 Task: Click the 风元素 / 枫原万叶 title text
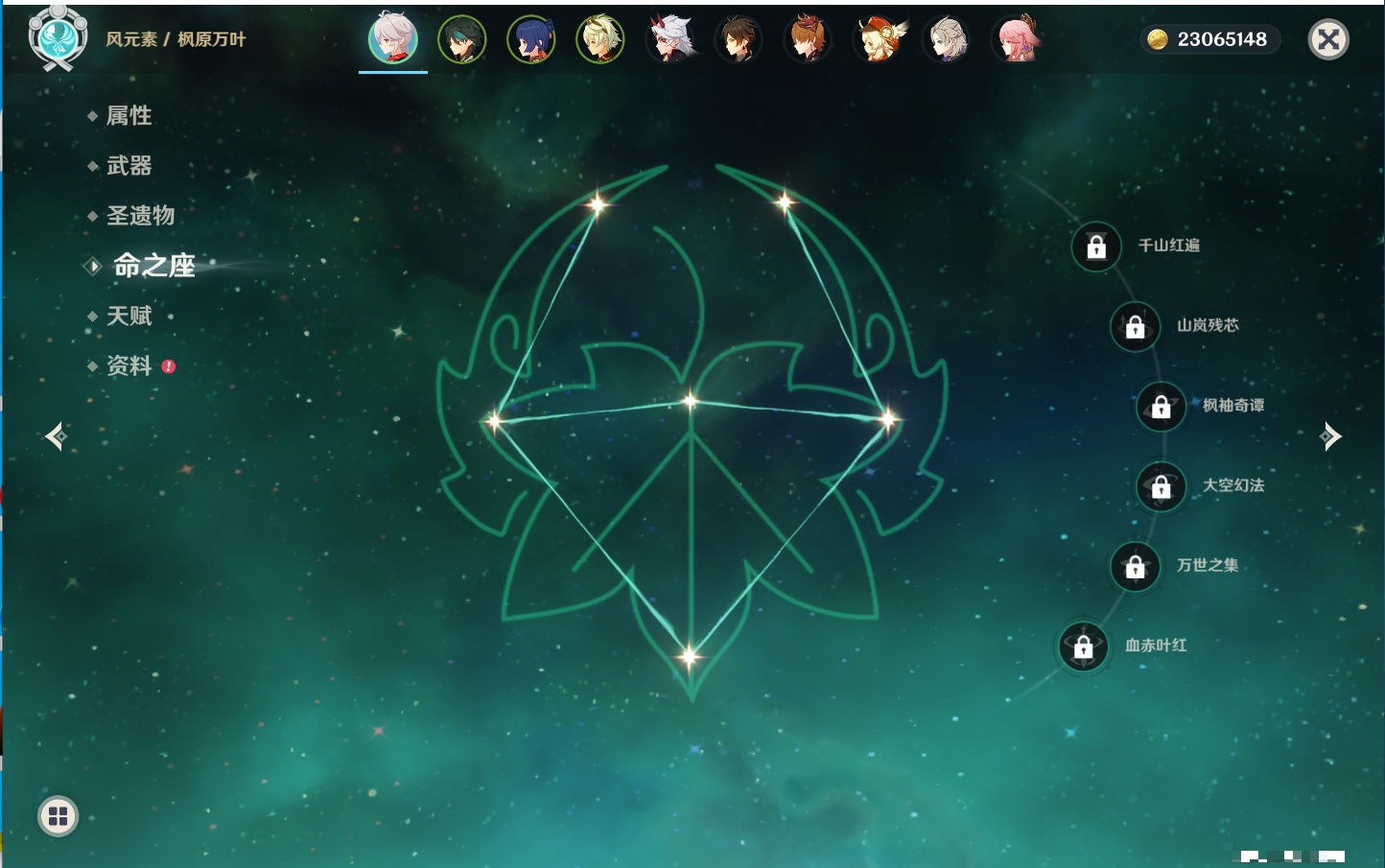(176, 39)
